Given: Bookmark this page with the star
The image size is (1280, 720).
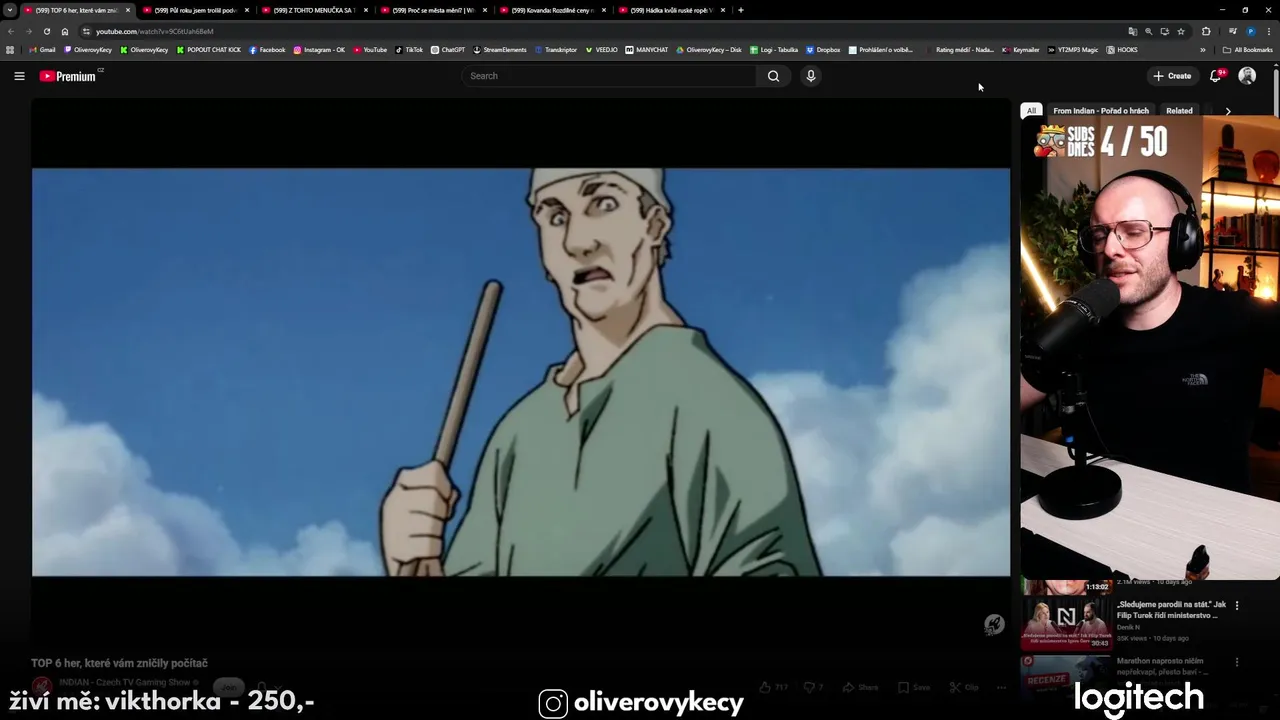Looking at the screenshot, I should (x=1181, y=31).
